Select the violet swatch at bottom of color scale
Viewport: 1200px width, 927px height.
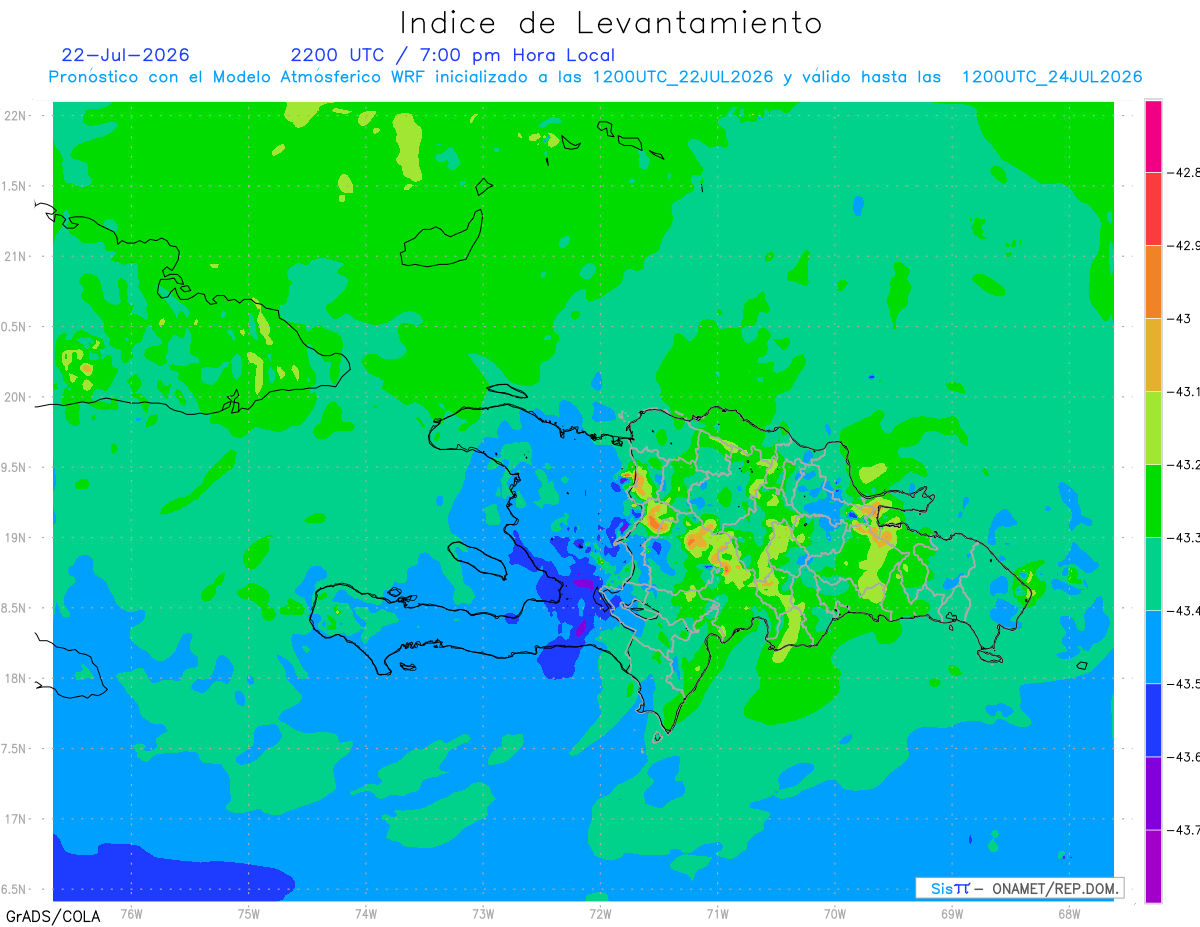1153,866
